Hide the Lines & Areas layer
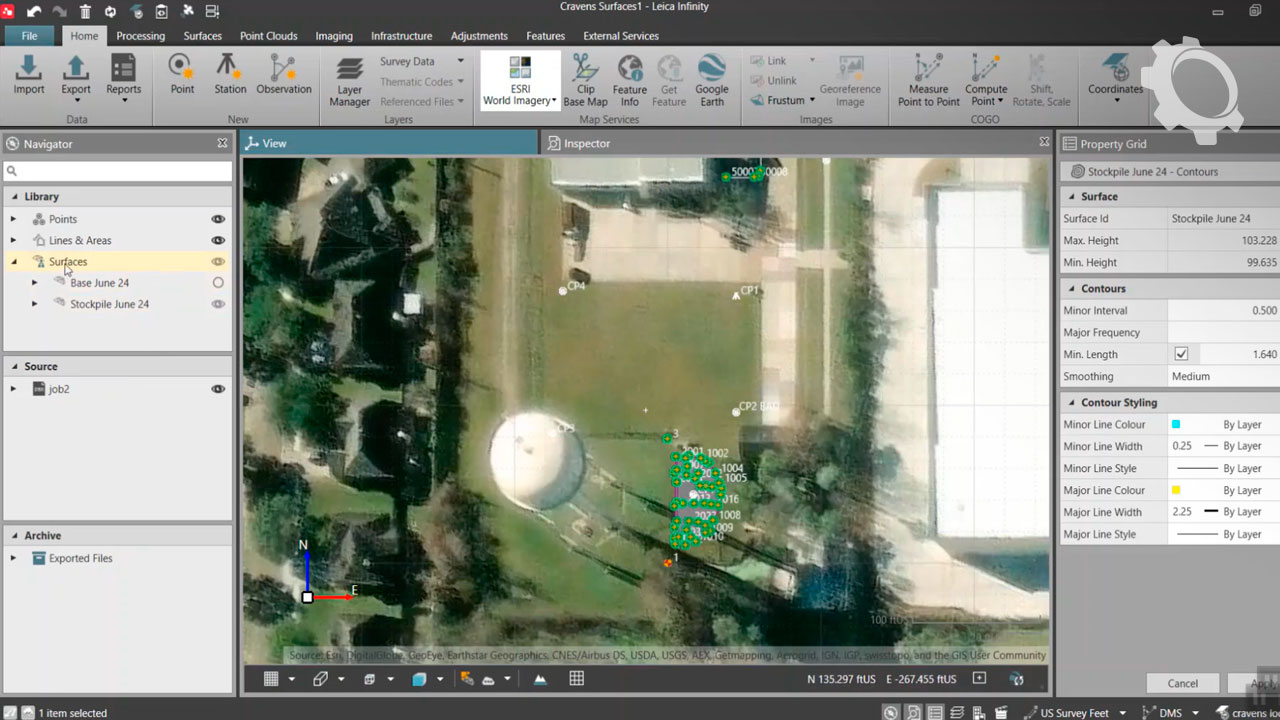The height and width of the screenshot is (720, 1280). click(218, 240)
